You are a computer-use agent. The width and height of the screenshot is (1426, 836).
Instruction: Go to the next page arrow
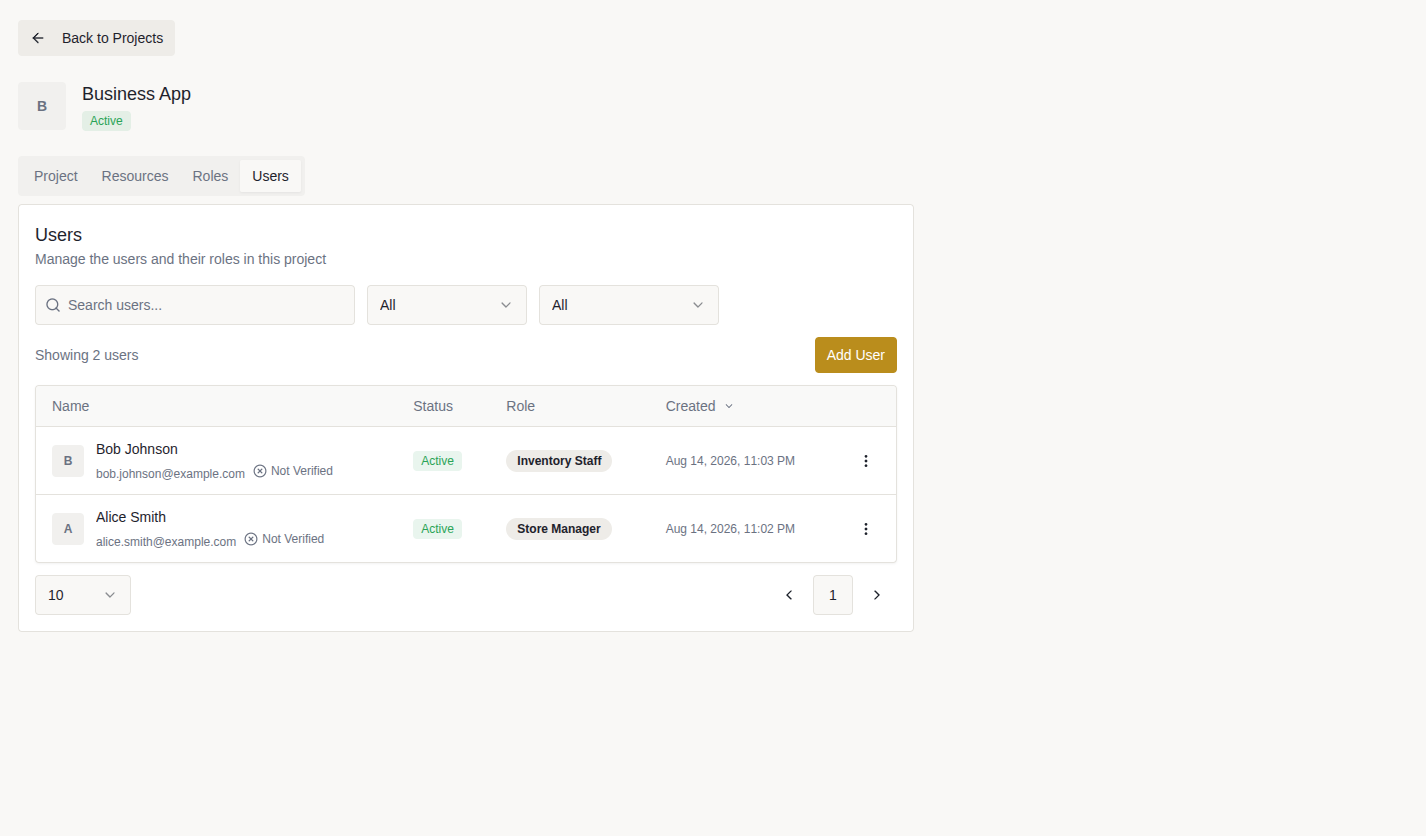point(877,595)
